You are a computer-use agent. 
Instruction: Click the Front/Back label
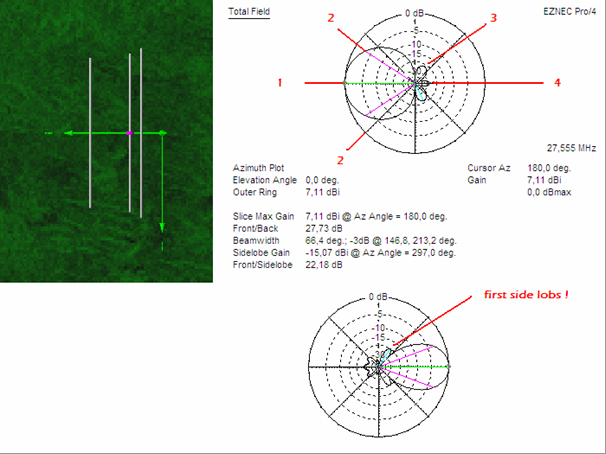coord(255,228)
